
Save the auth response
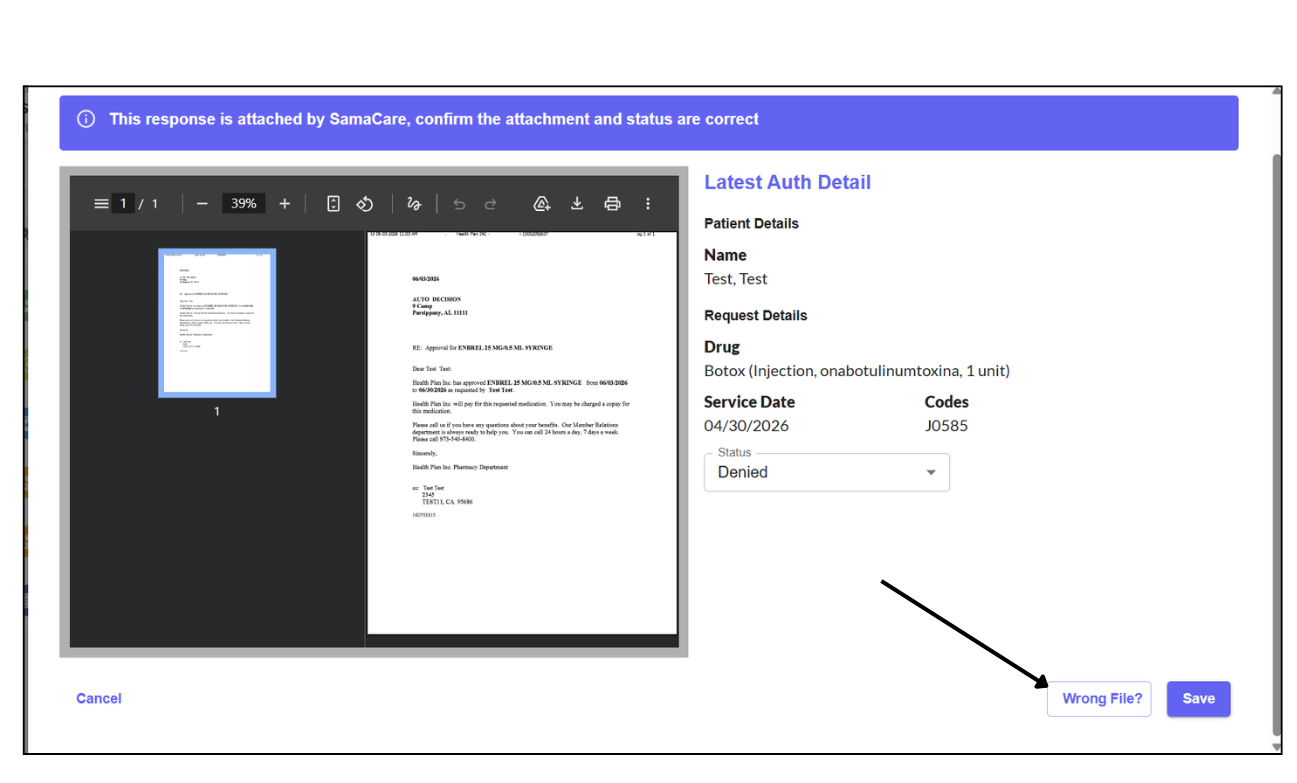coord(1199,699)
